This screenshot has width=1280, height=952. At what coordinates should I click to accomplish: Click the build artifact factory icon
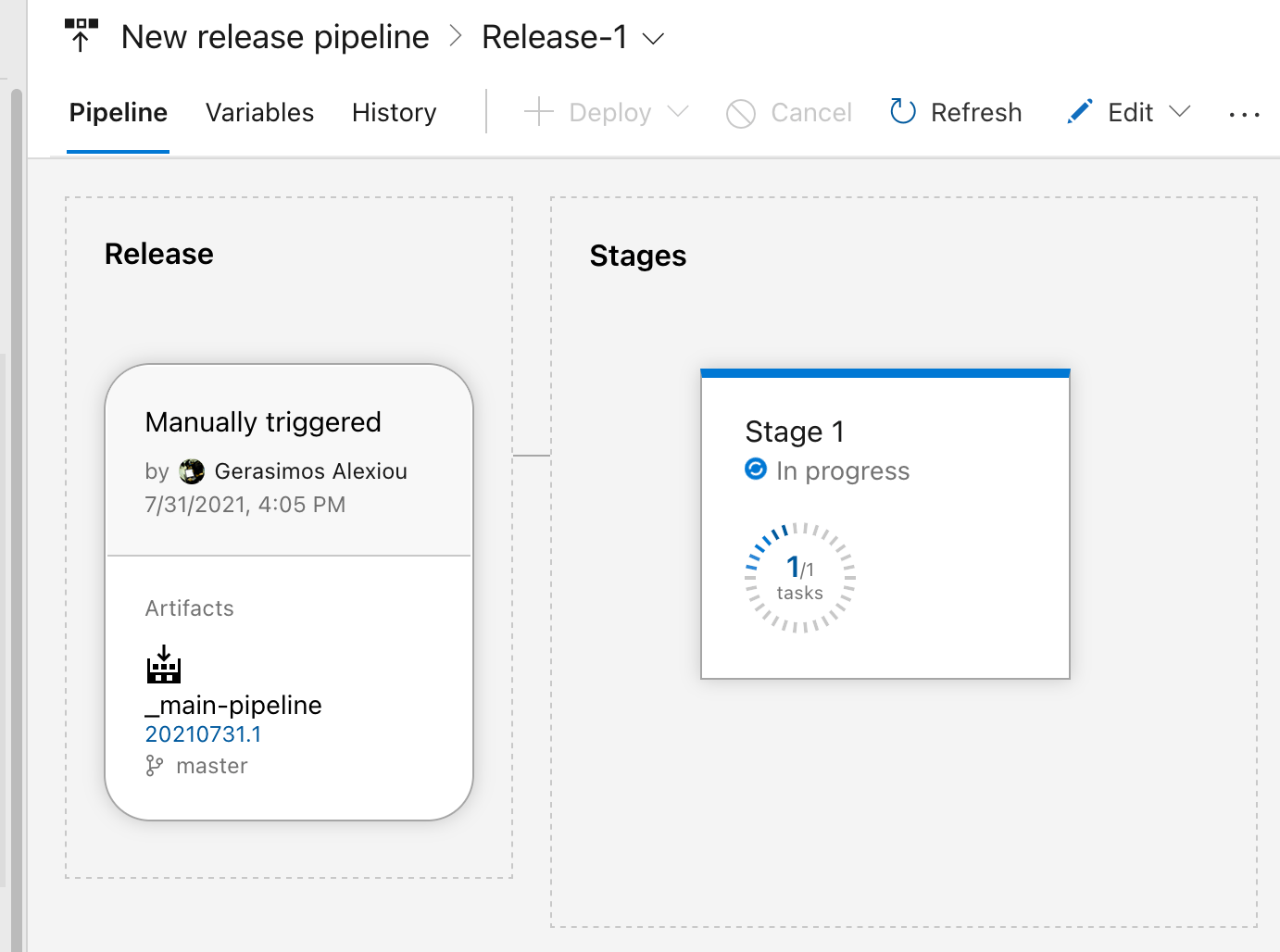[164, 664]
